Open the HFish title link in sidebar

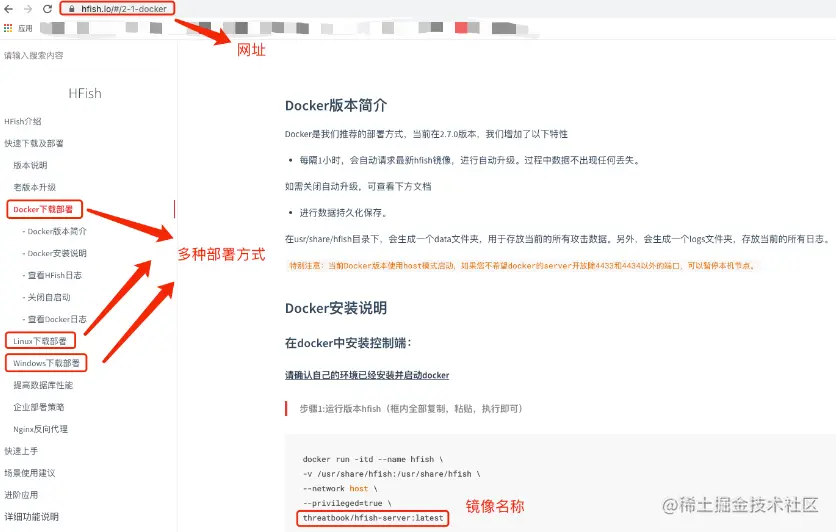click(85, 93)
